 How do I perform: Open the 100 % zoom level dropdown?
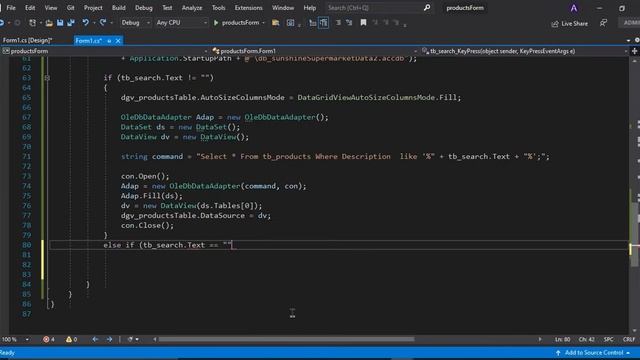(16, 339)
